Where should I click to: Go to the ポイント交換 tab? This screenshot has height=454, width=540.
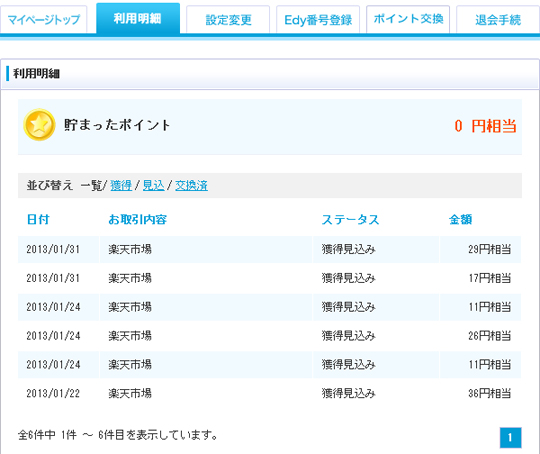(408, 19)
